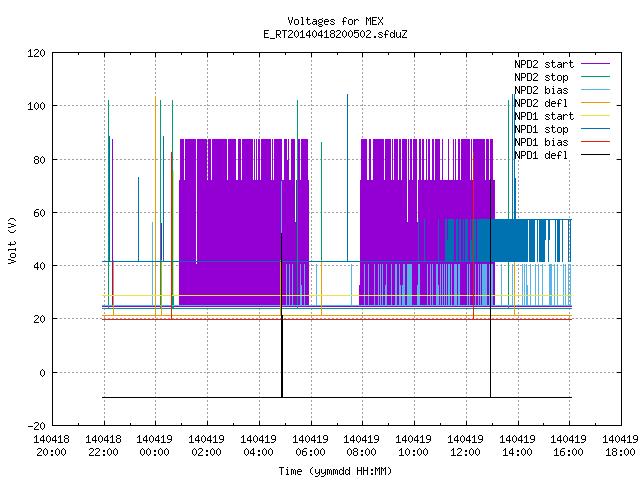
Task: Click the '140419 02:00' time axis label
Action: click(207, 446)
